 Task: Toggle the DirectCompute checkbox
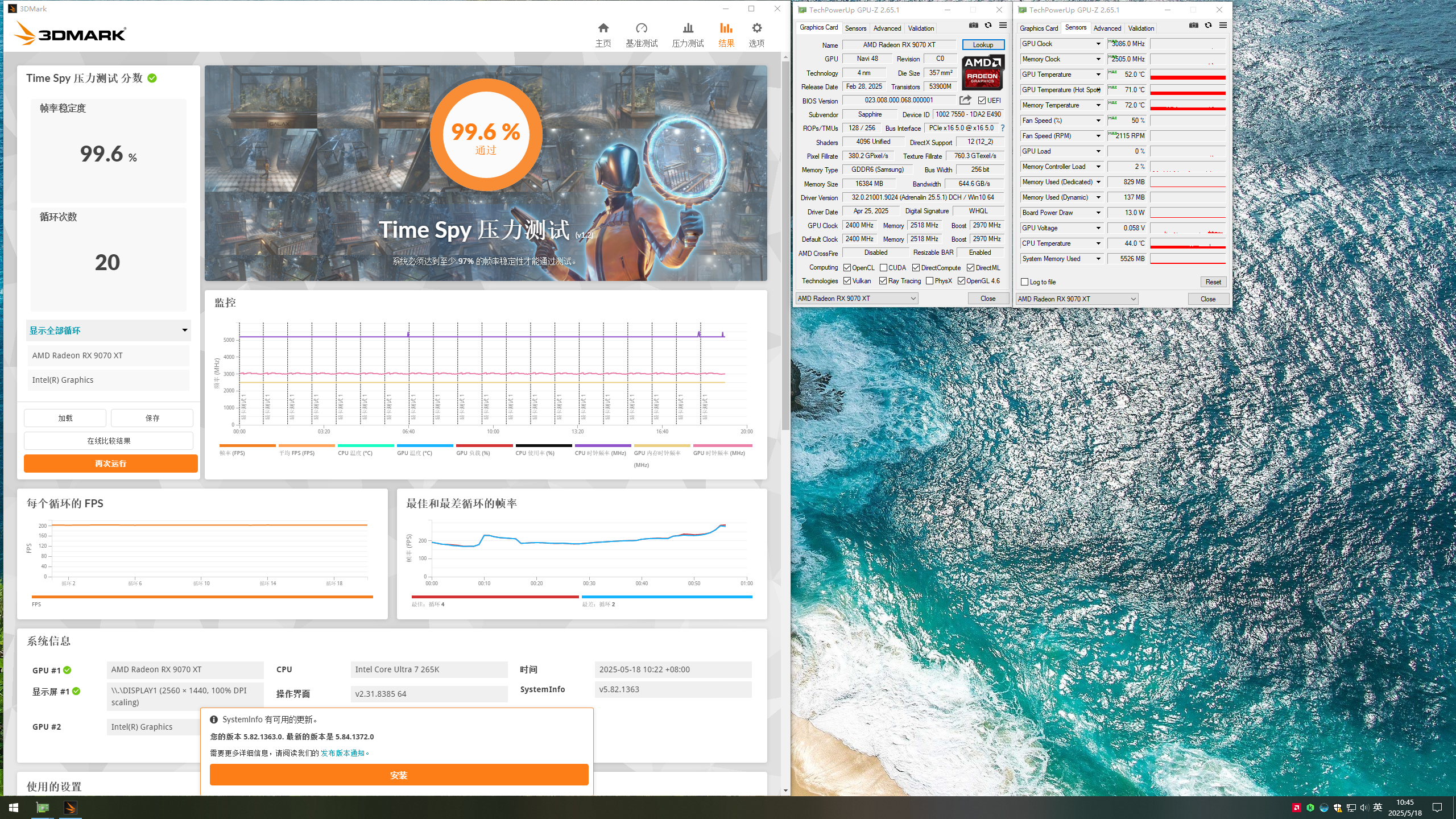point(916,268)
